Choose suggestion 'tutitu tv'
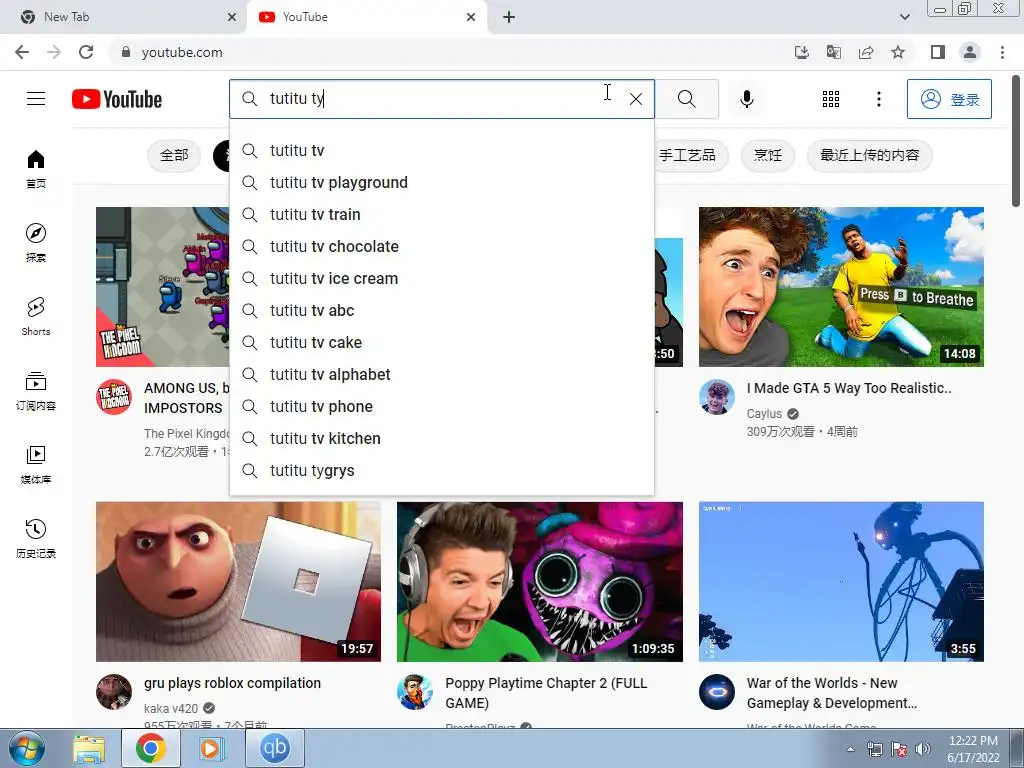 click(441, 150)
